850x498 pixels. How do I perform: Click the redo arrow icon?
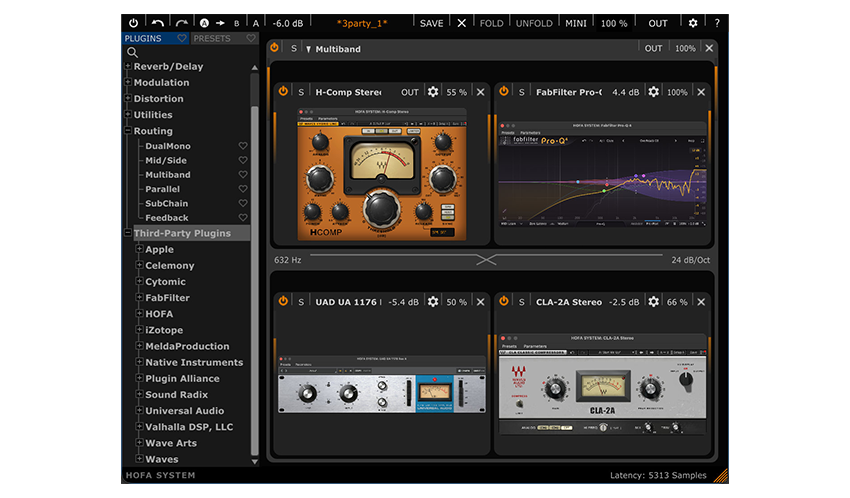182,23
